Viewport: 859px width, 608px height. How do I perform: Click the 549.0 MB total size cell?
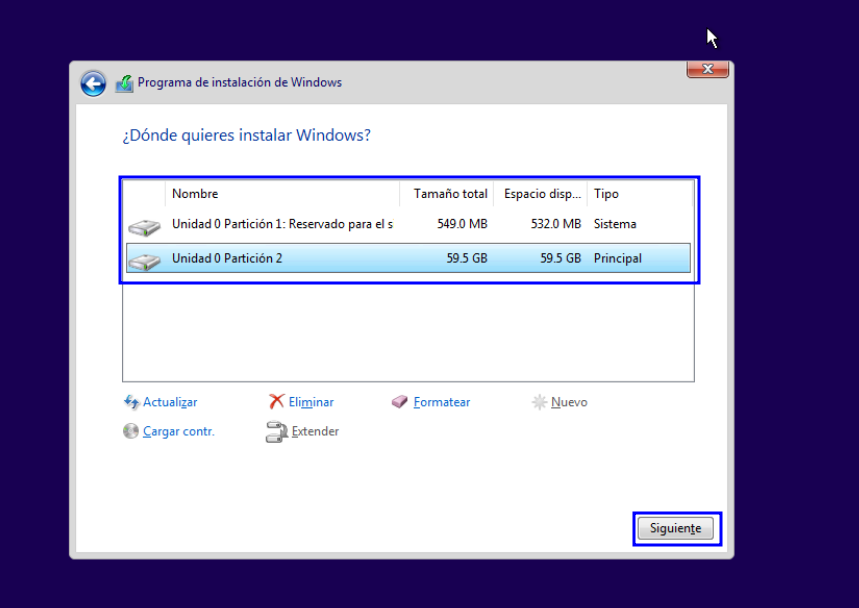462,224
